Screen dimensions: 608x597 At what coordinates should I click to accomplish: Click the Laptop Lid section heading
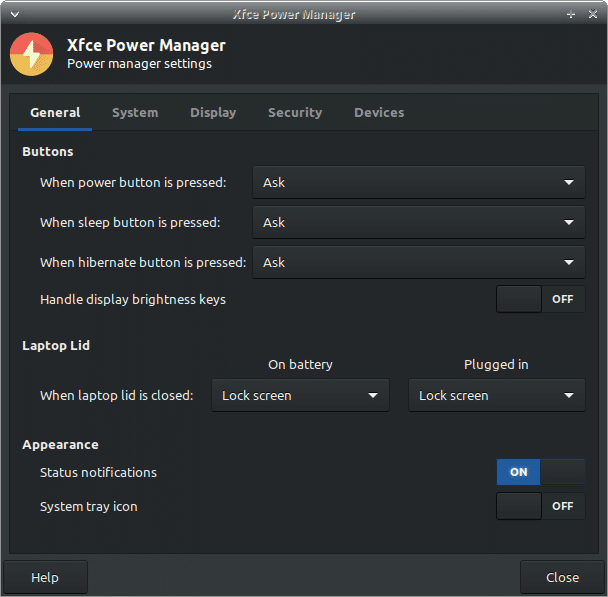(x=56, y=346)
